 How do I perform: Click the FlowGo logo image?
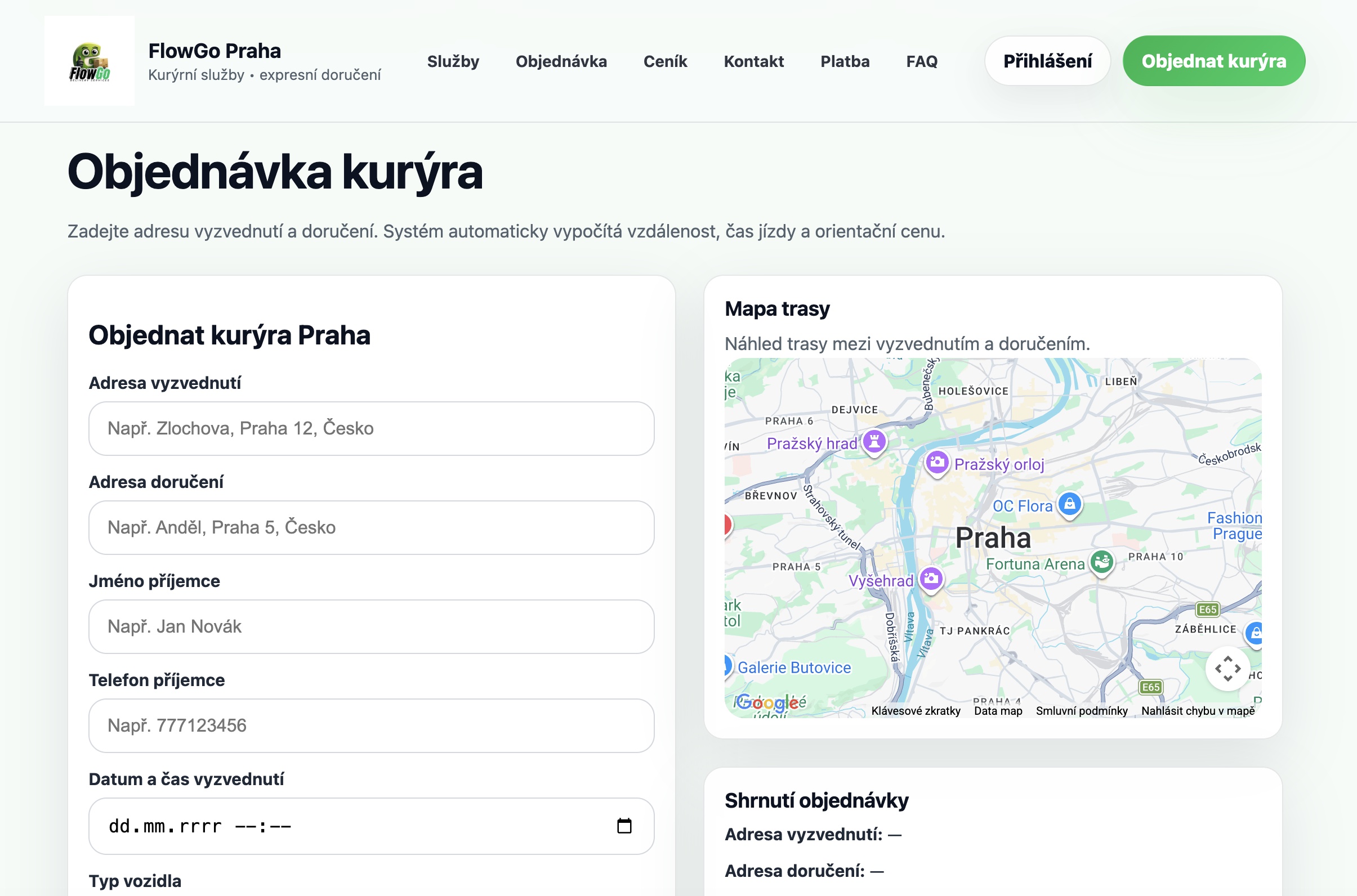[90, 61]
